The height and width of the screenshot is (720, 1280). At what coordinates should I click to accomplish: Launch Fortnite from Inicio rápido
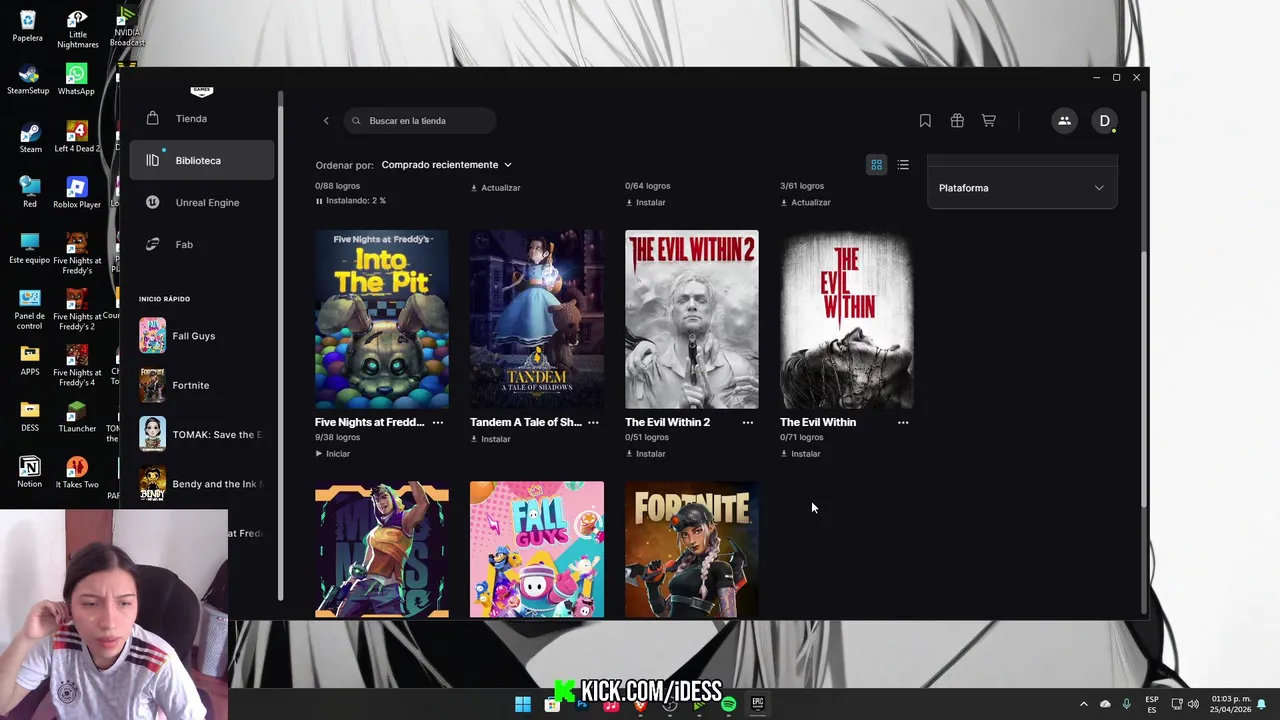tap(200, 385)
